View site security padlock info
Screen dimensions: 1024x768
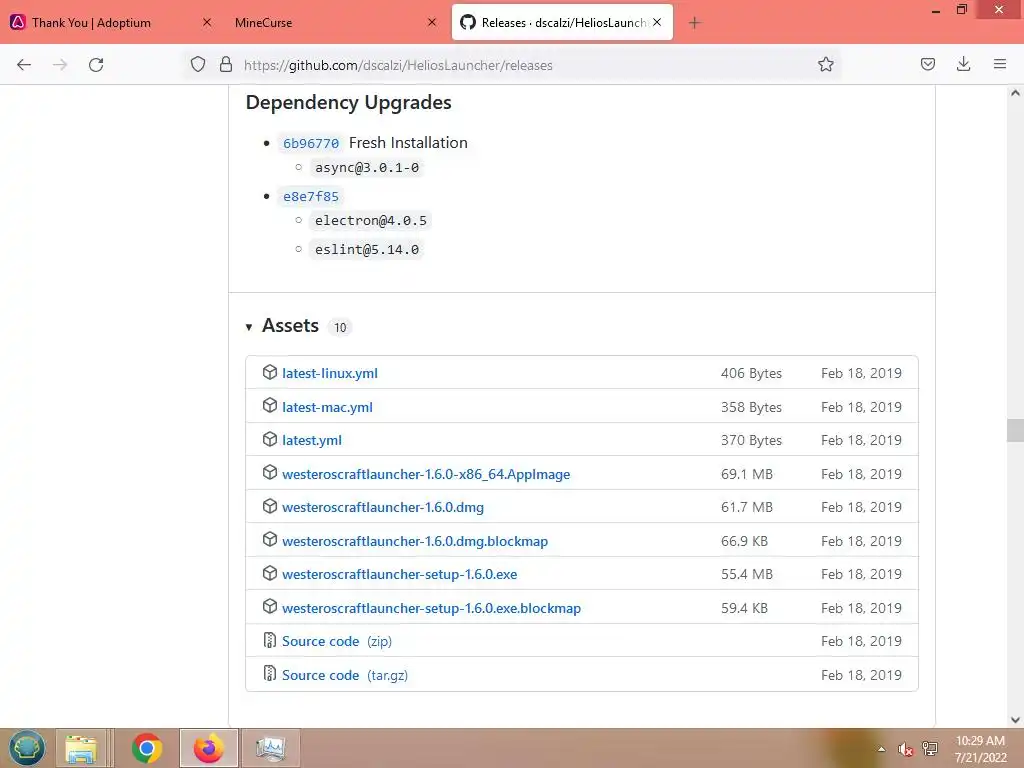(x=226, y=65)
